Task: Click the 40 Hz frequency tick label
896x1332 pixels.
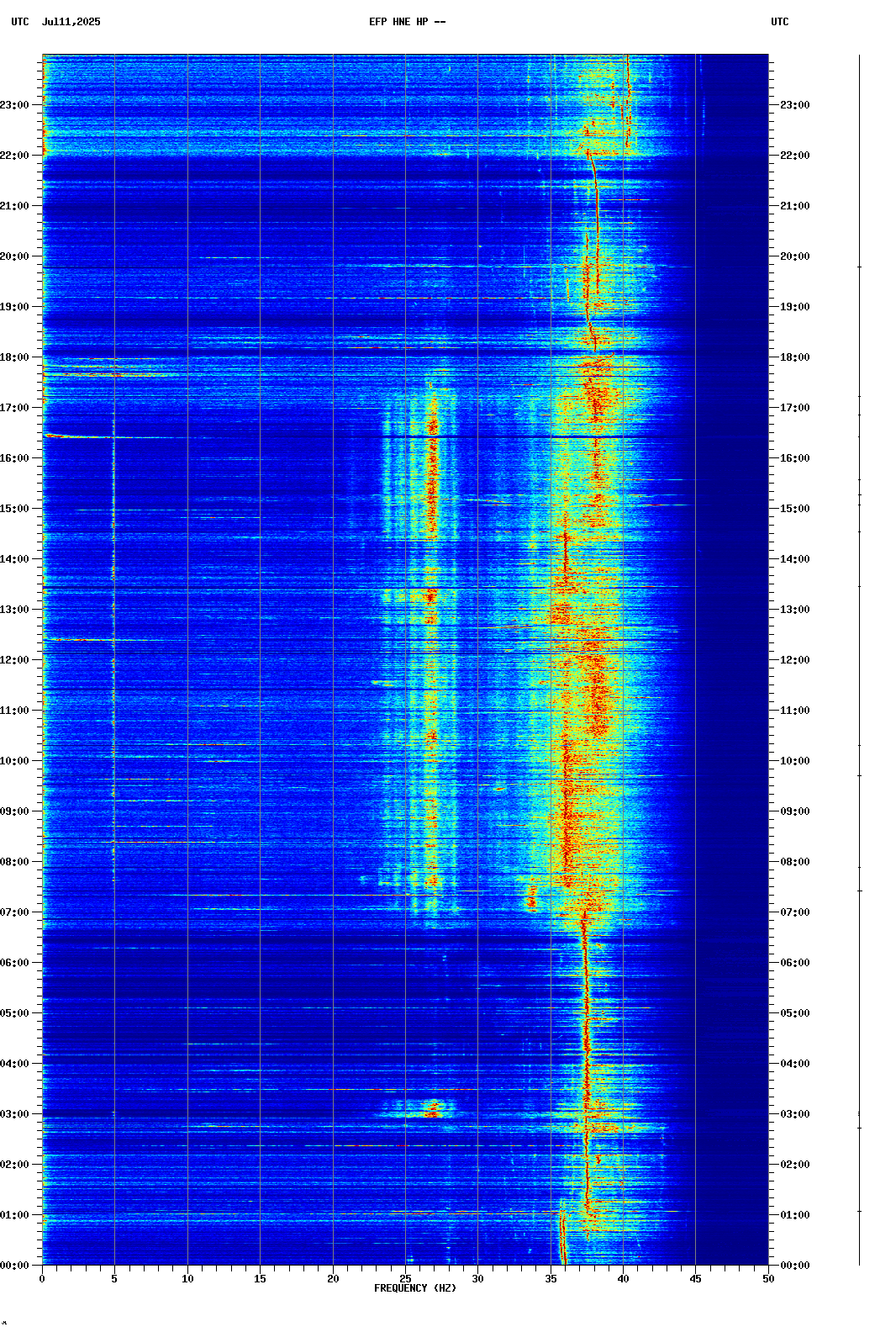Action: pos(623,1279)
